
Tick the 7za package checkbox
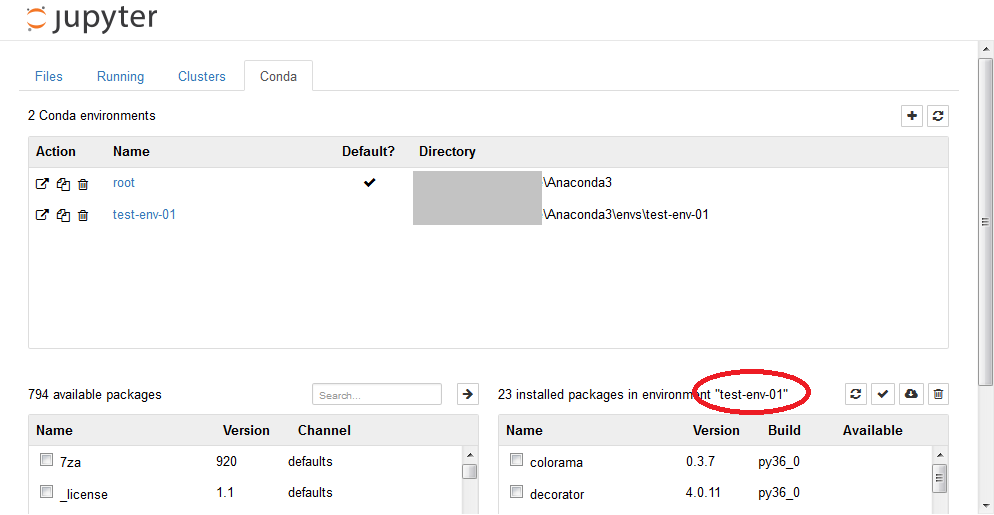tap(46, 460)
